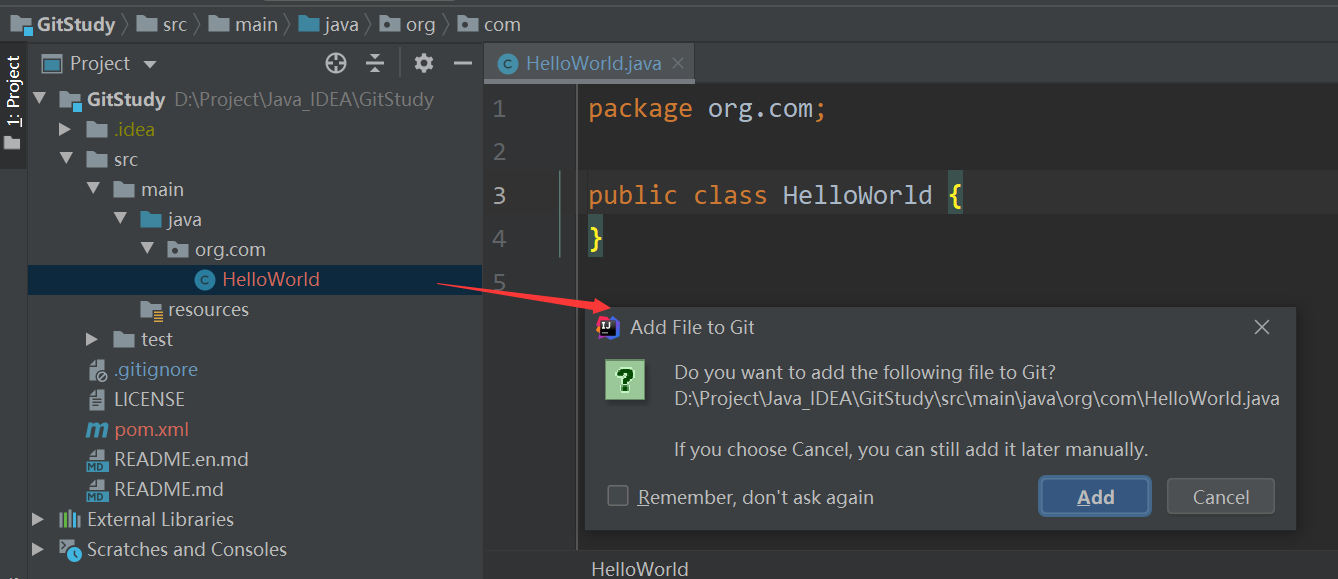The height and width of the screenshot is (579, 1338).
Task: Select the .idea folder in tree
Action: click(x=134, y=129)
